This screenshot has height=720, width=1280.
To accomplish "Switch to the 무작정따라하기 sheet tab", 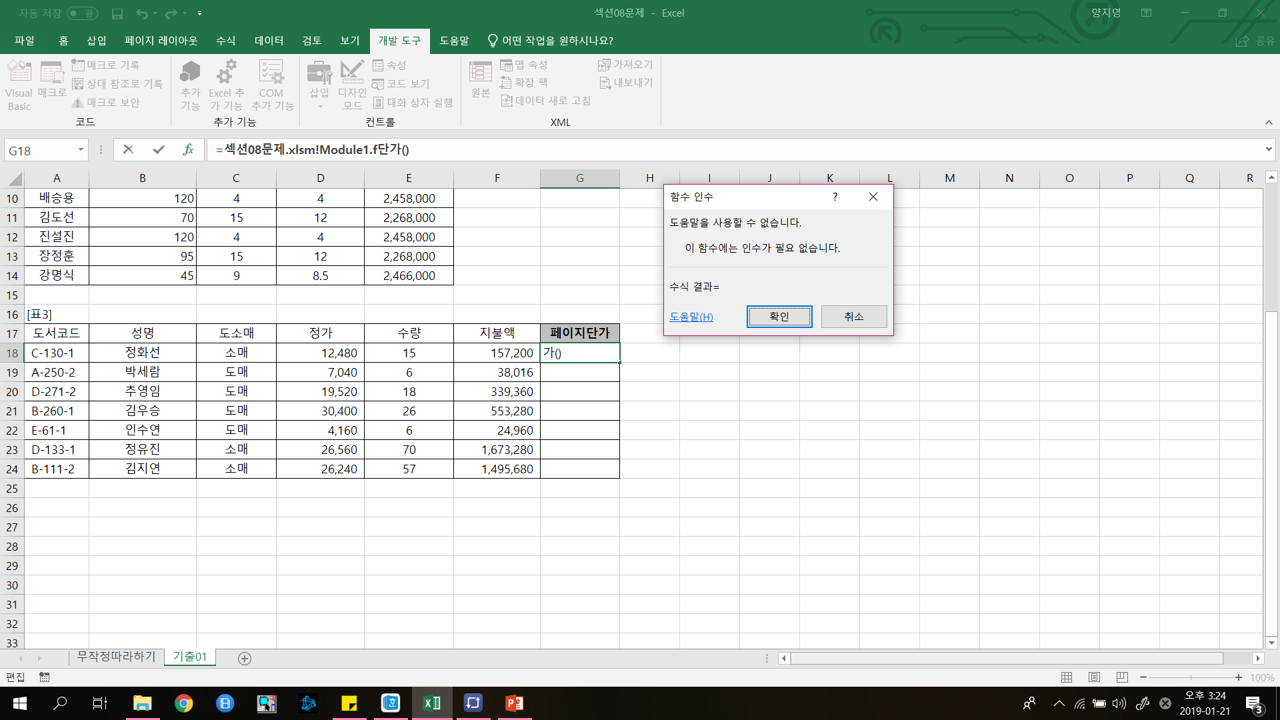I will click(116, 657).
